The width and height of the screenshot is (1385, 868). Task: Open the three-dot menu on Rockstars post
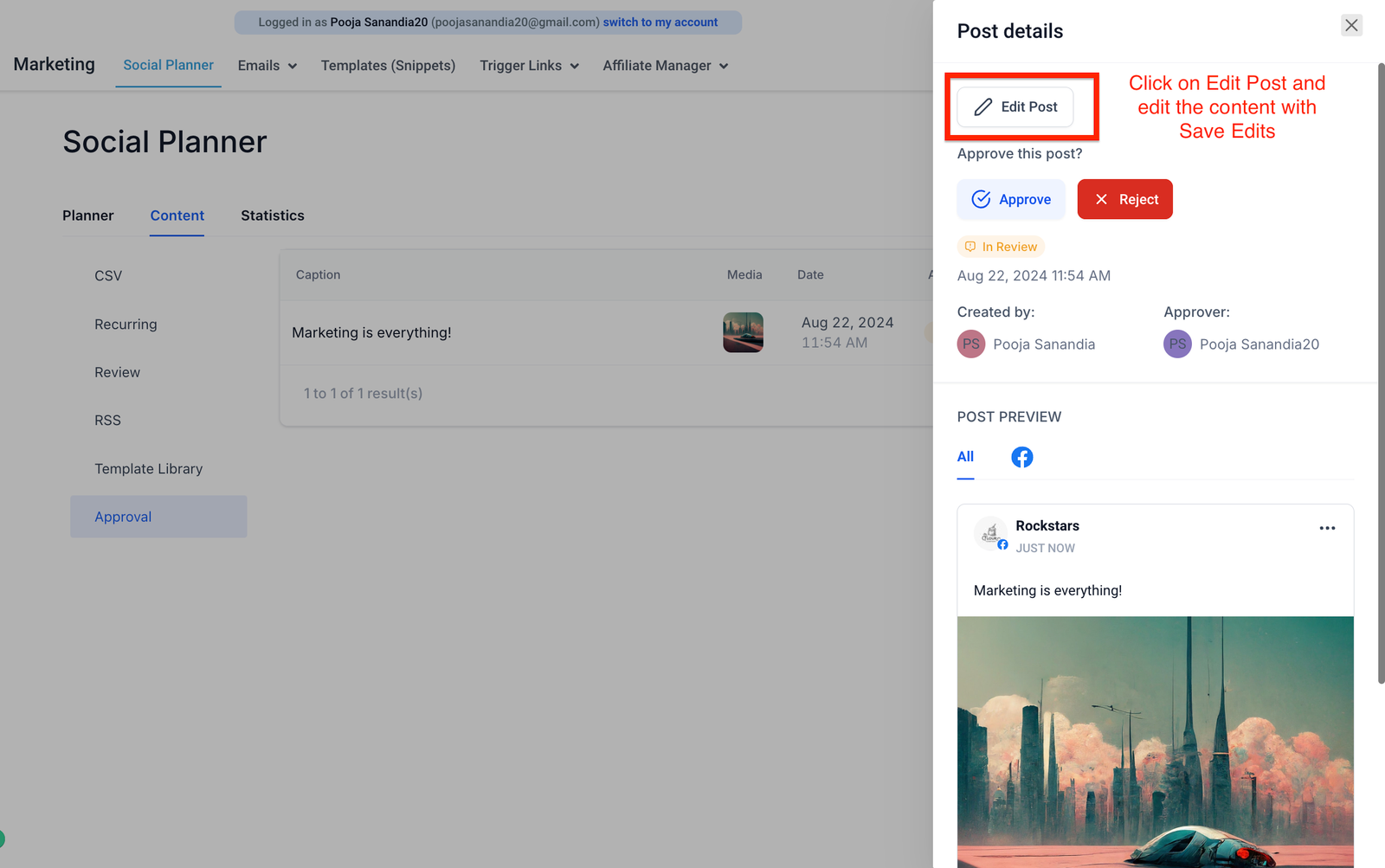tap(1327, 528)
